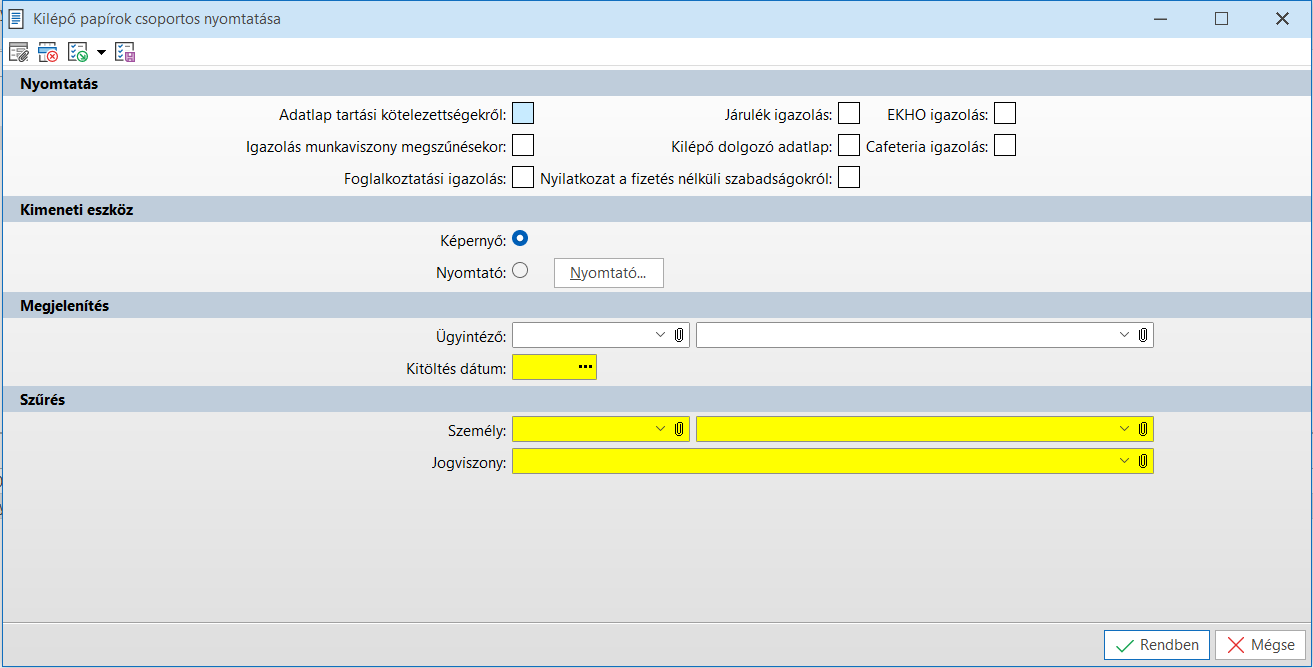
Task: Tick Igazolás munkaviszony megszűnésekor checkbox
Action: pos(523,145)
